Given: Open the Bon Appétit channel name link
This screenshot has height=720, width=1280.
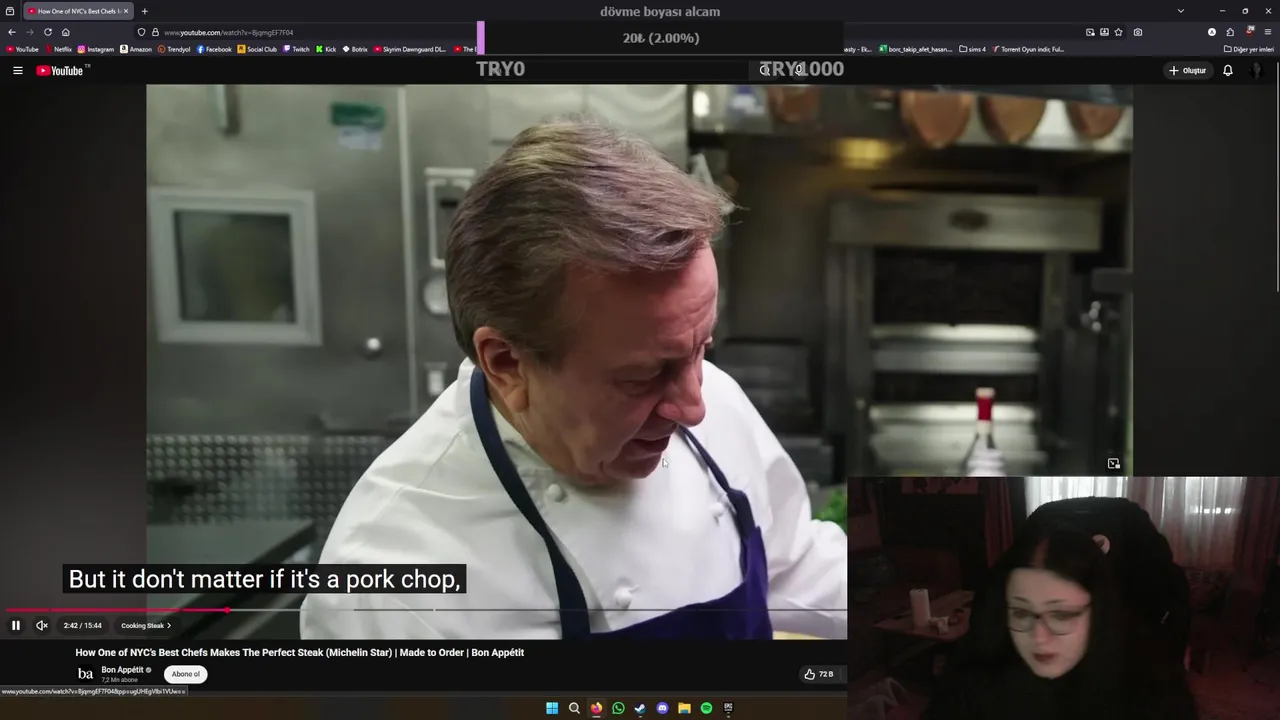Looking at the screenshot, I should [x=122, y=670].
